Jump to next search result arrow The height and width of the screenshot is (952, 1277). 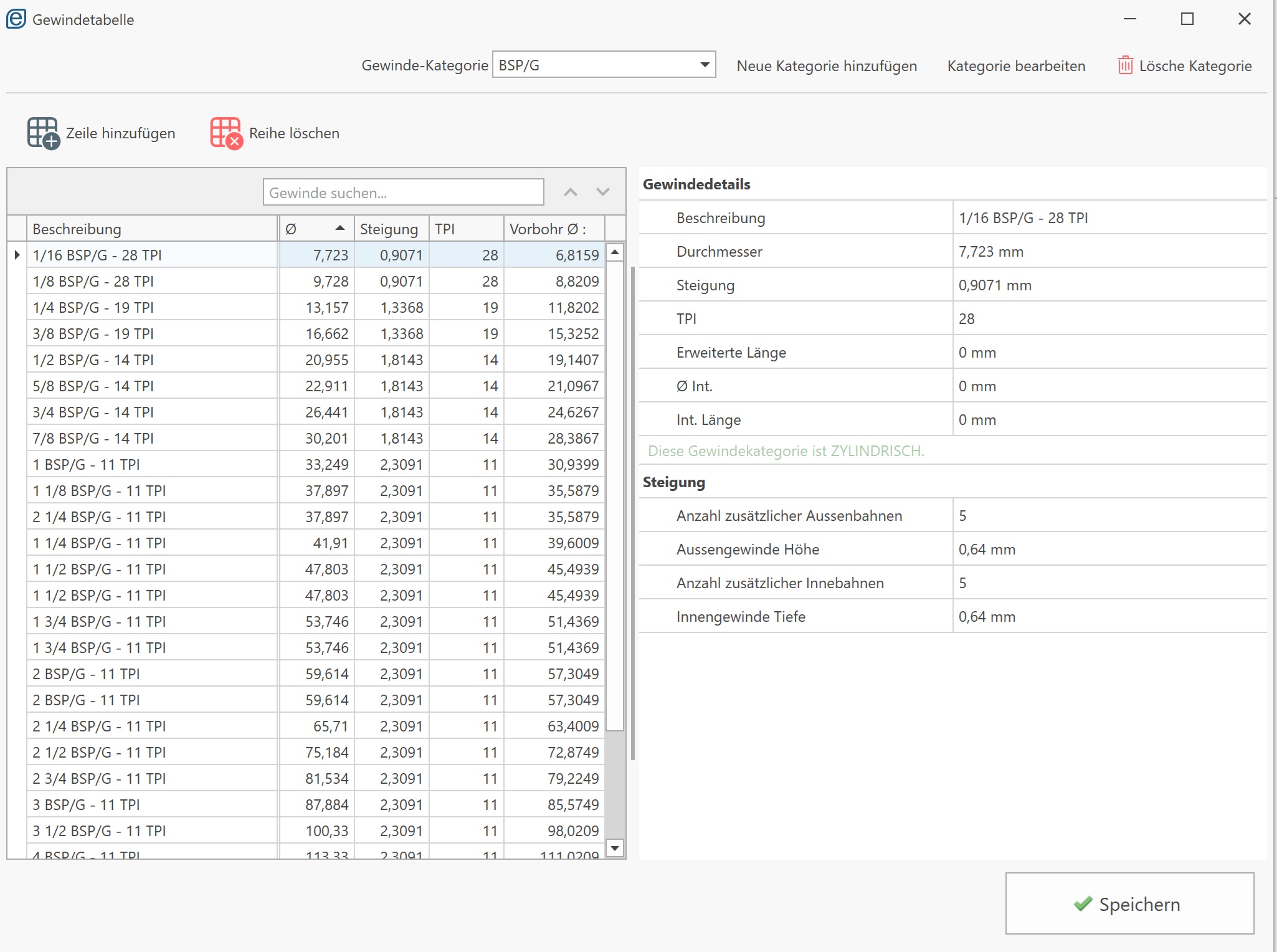(602, 193)
